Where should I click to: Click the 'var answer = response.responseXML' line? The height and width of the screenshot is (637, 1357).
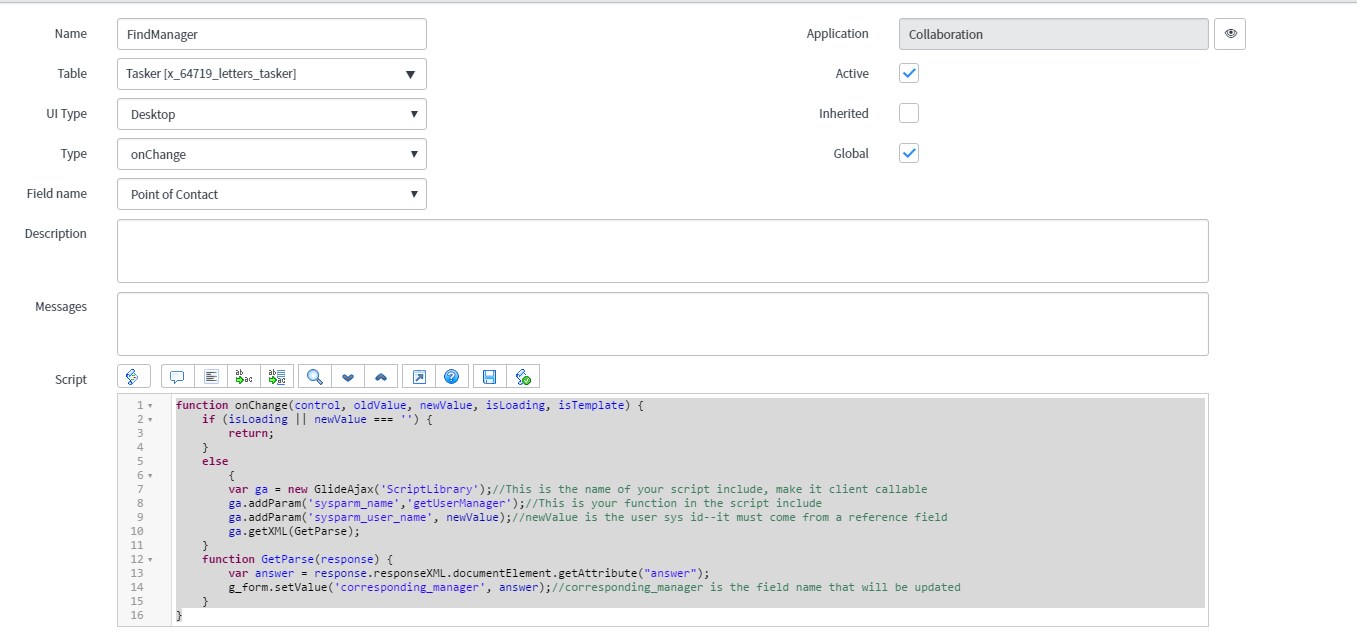[468, 573]
